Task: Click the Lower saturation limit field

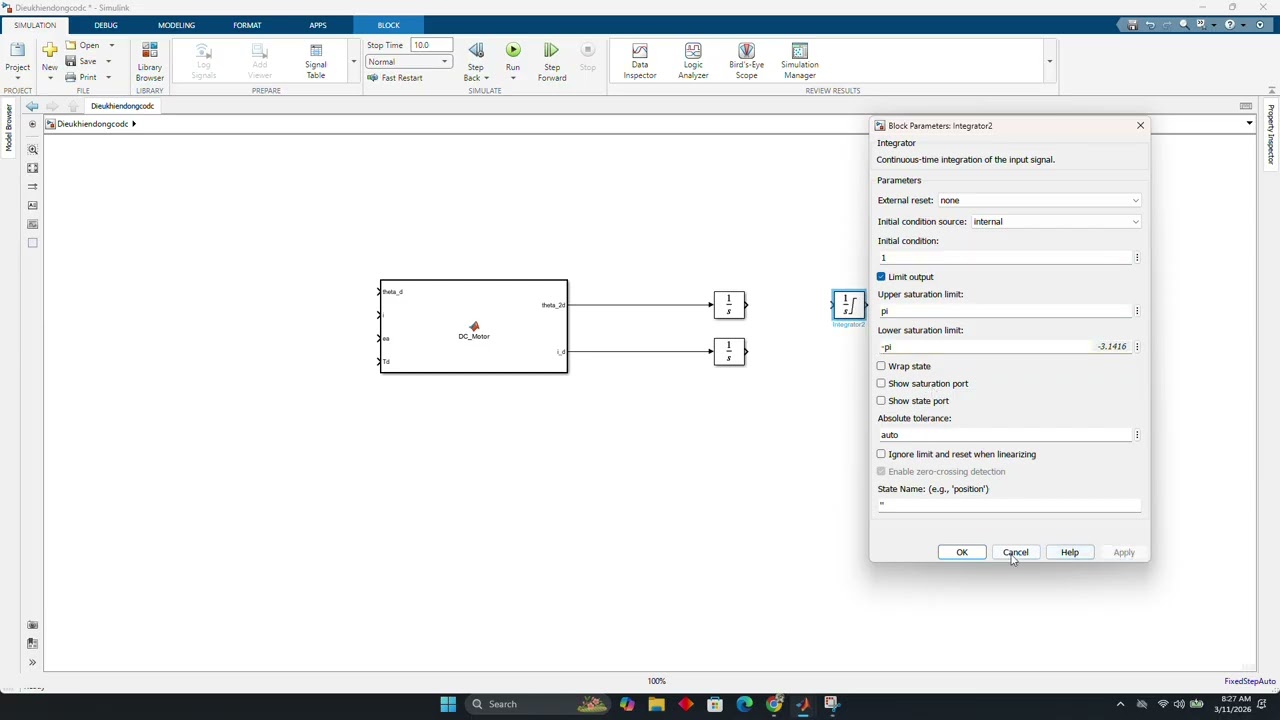Action: [1004, 347]
